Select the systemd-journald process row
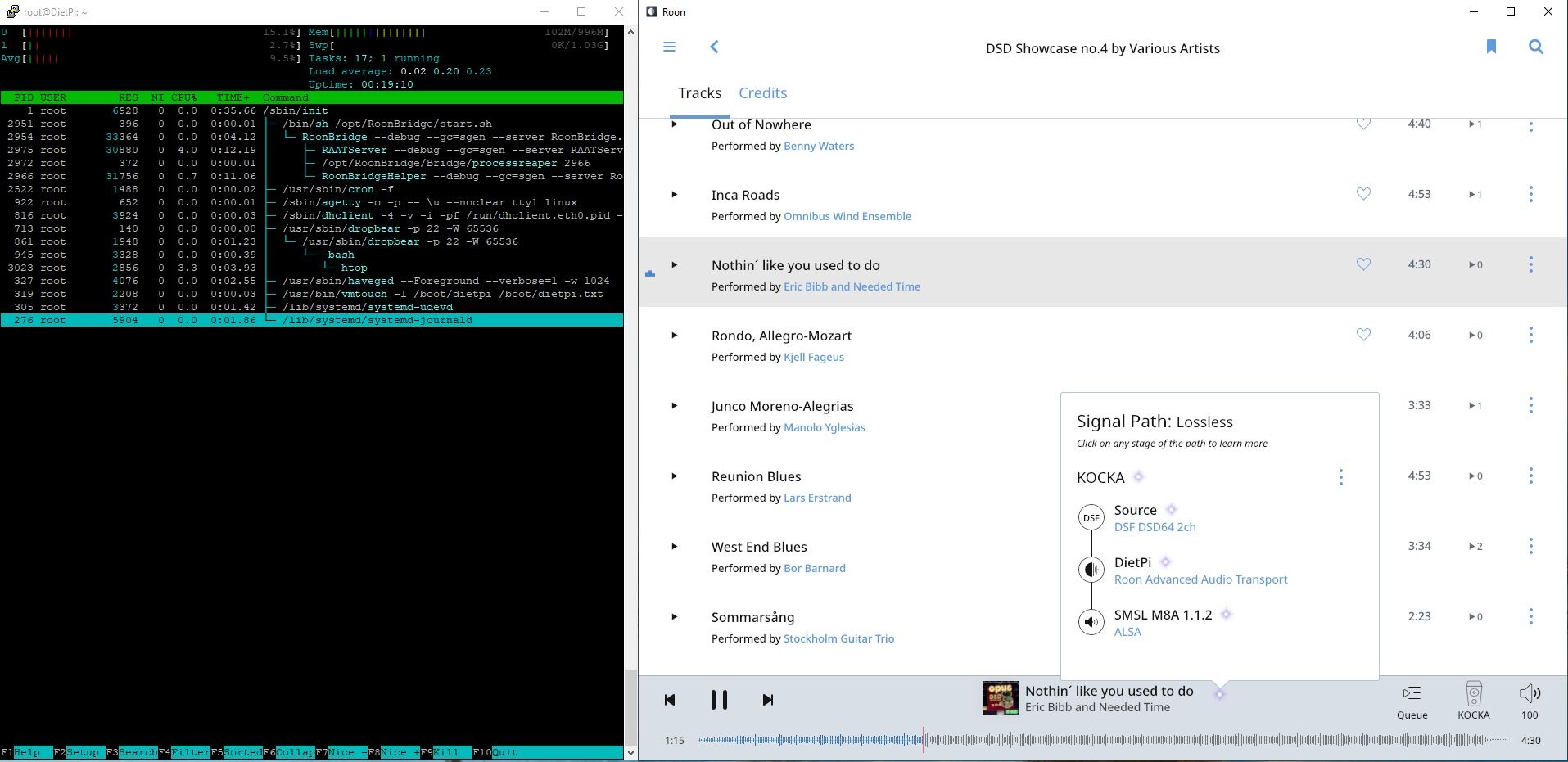1568x762 pixels. (x=311, y=320)
